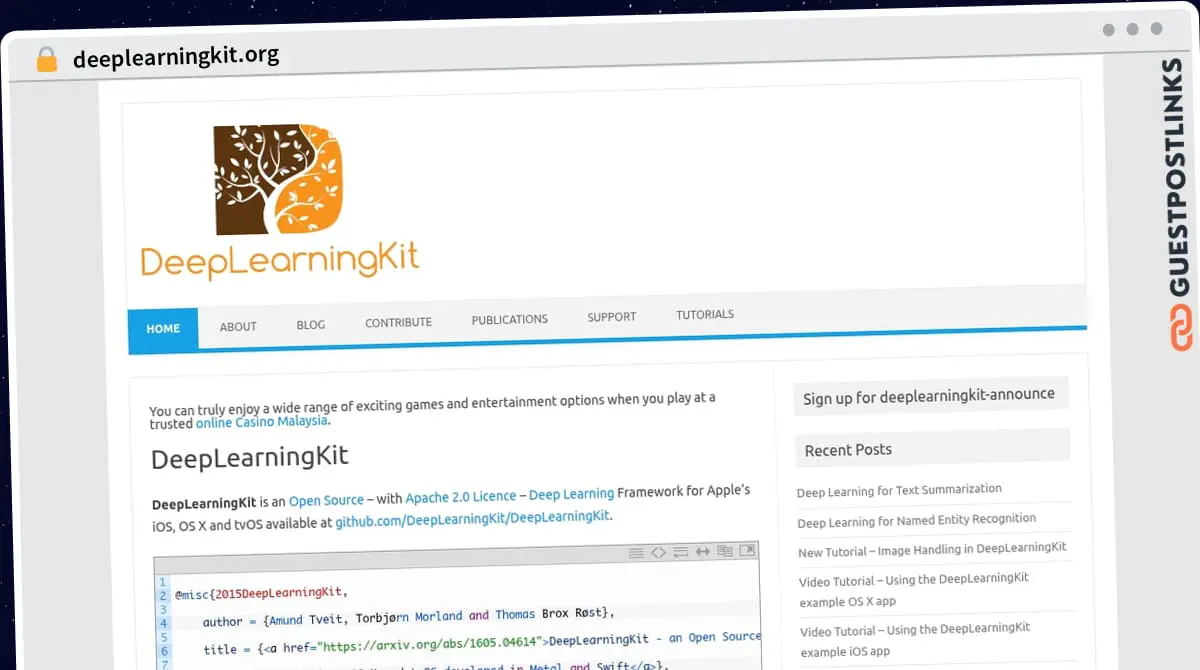Viewport: 1200px width, 670px height.
Task: Open the HOME navigation tab
Action: click(163, 328)
